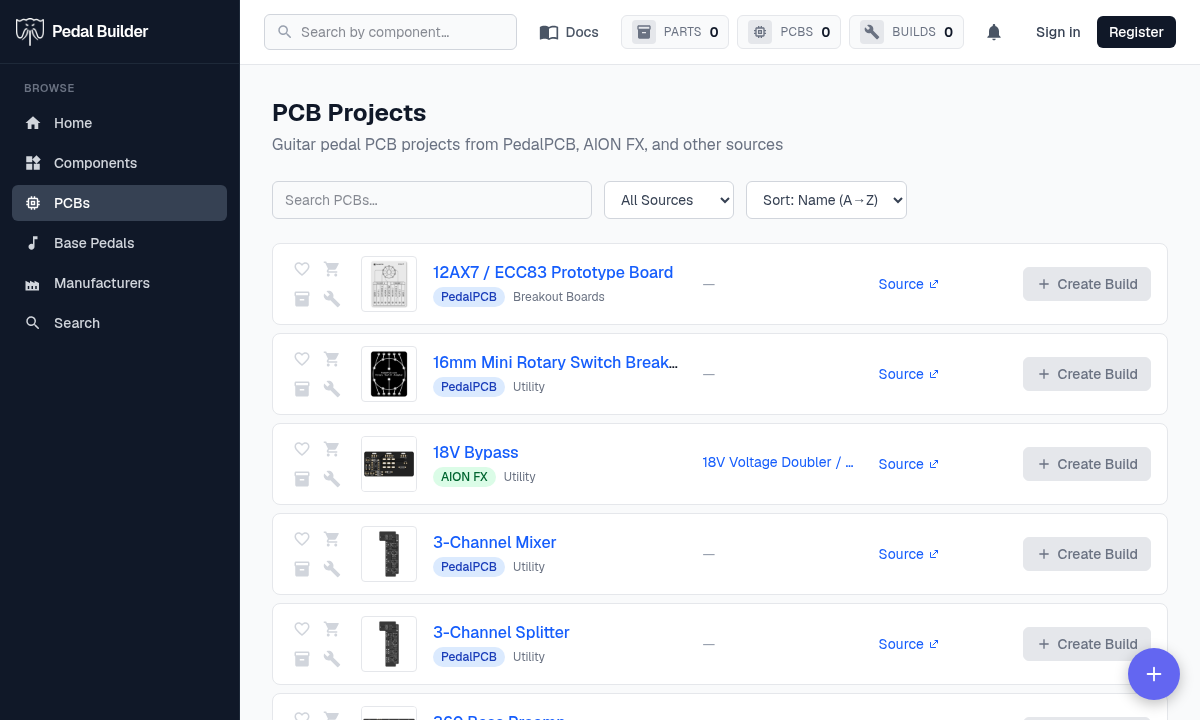Click the cart icon on the 16mm Mini Rotary row

[332, 359]
